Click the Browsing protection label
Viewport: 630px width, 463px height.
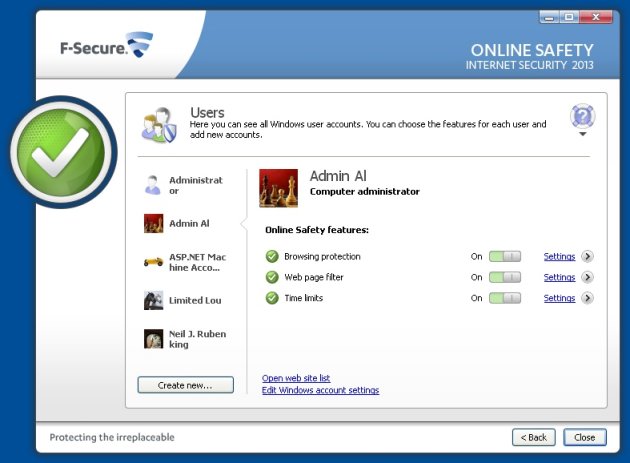pos(322,256)
